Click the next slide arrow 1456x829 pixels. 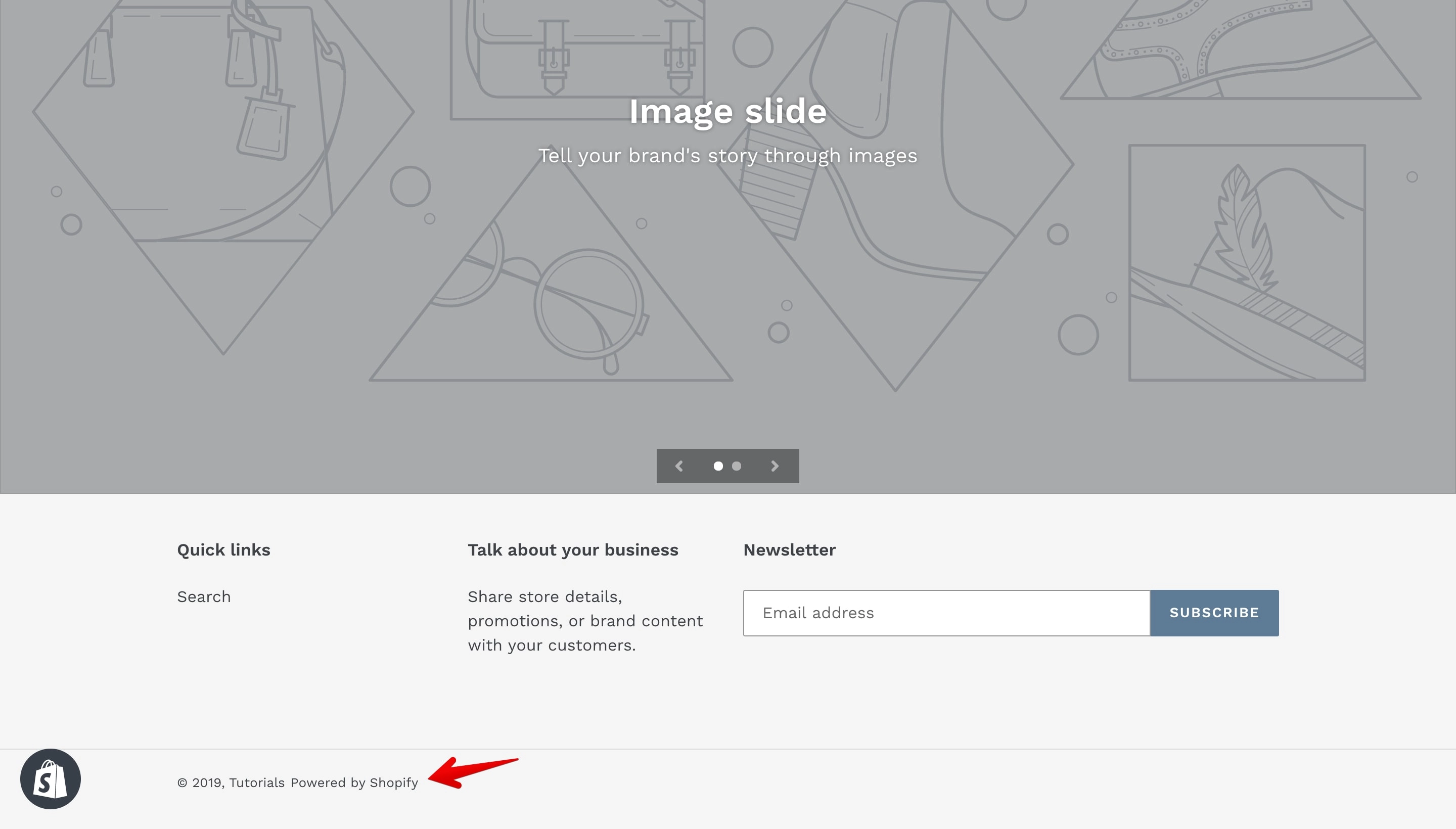775,466
